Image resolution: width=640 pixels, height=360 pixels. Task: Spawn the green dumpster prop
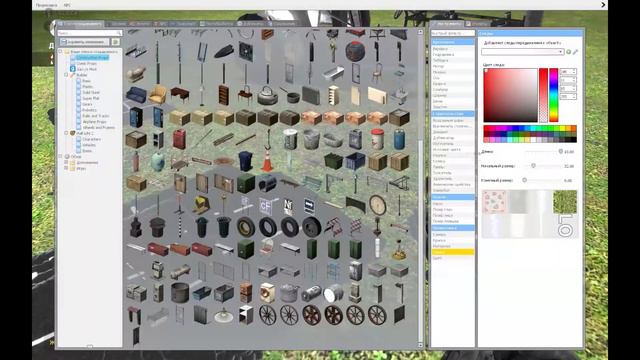point(333,162)
